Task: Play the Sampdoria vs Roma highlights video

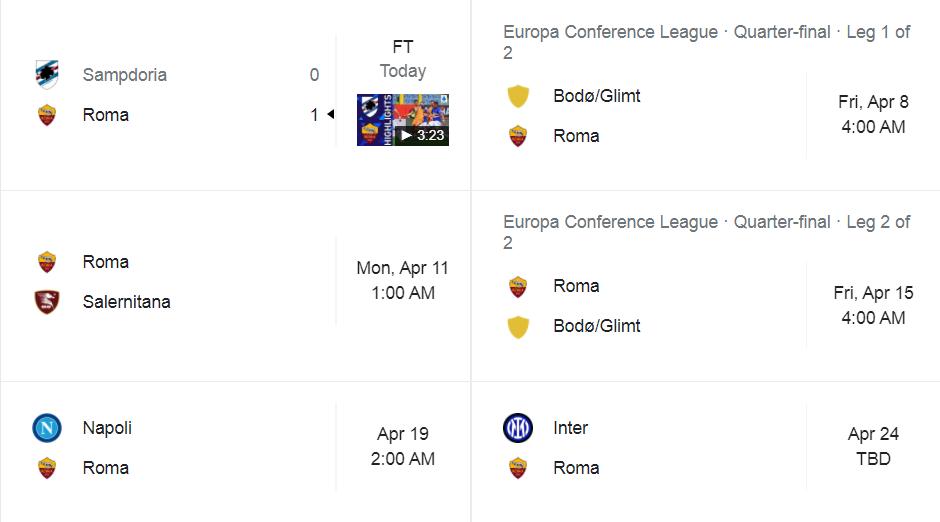Action: 403,120
